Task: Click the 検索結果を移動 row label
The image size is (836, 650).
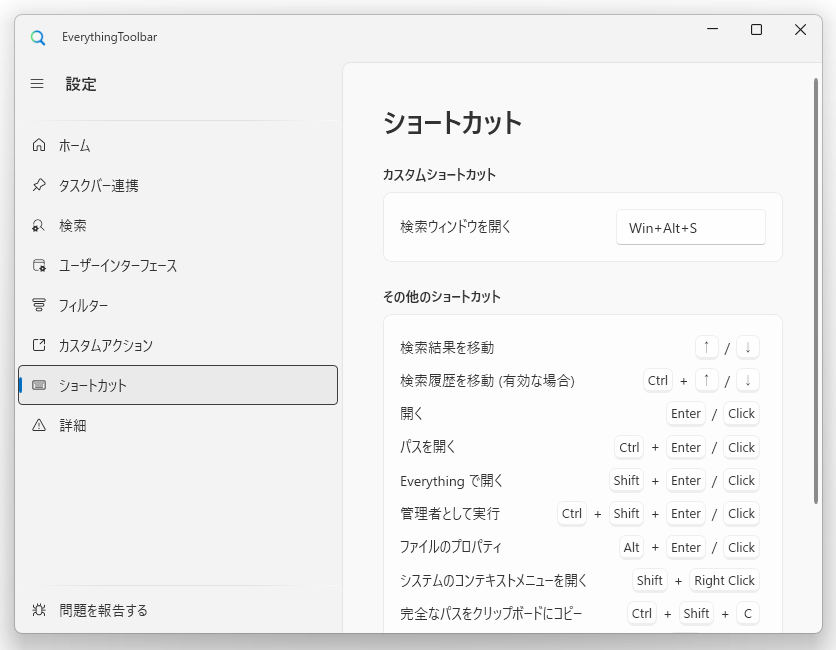Action: (x=447, y=348)
